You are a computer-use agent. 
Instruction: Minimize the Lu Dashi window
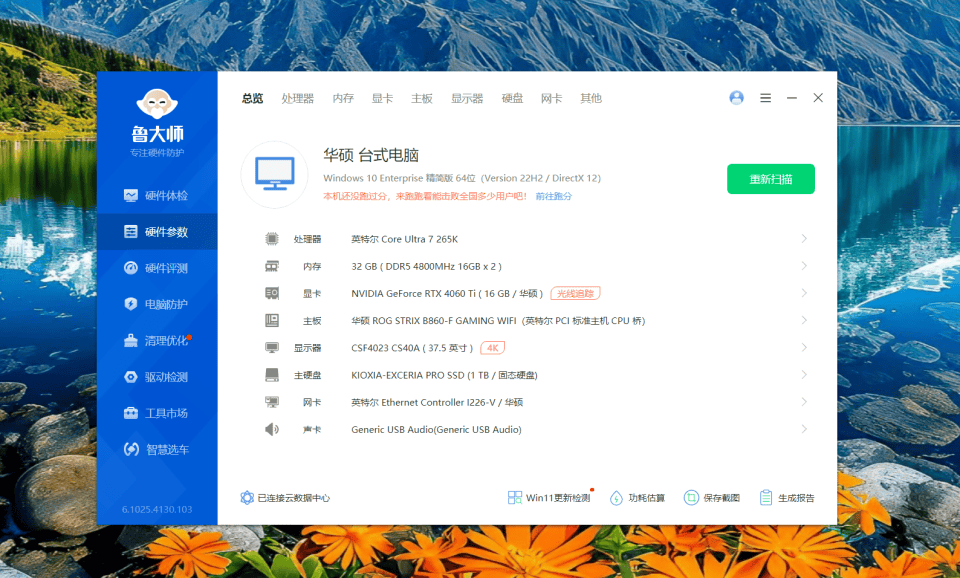(x=792, y=98)
